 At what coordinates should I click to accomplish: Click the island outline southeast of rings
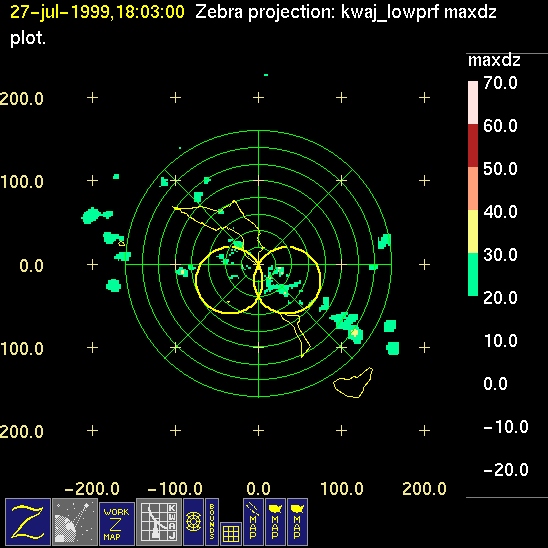coord(353,383)
